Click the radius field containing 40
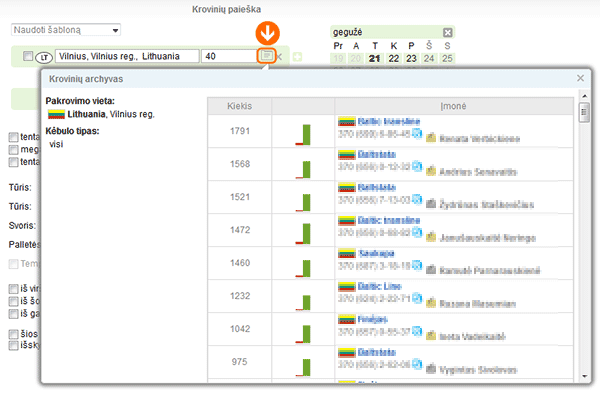 tap(230, 56)
